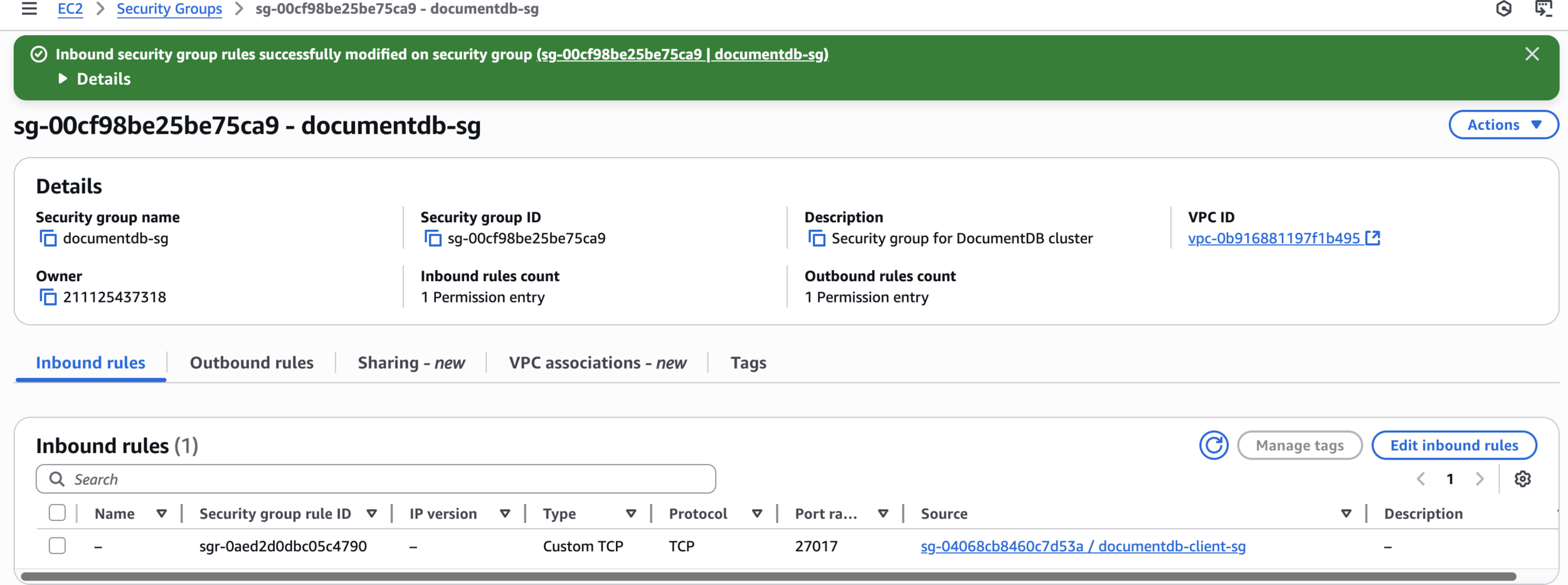Expand the Details disclosure in the banner
The width and height of the screenshot is (1568, 585).
(x=95, y=79)
